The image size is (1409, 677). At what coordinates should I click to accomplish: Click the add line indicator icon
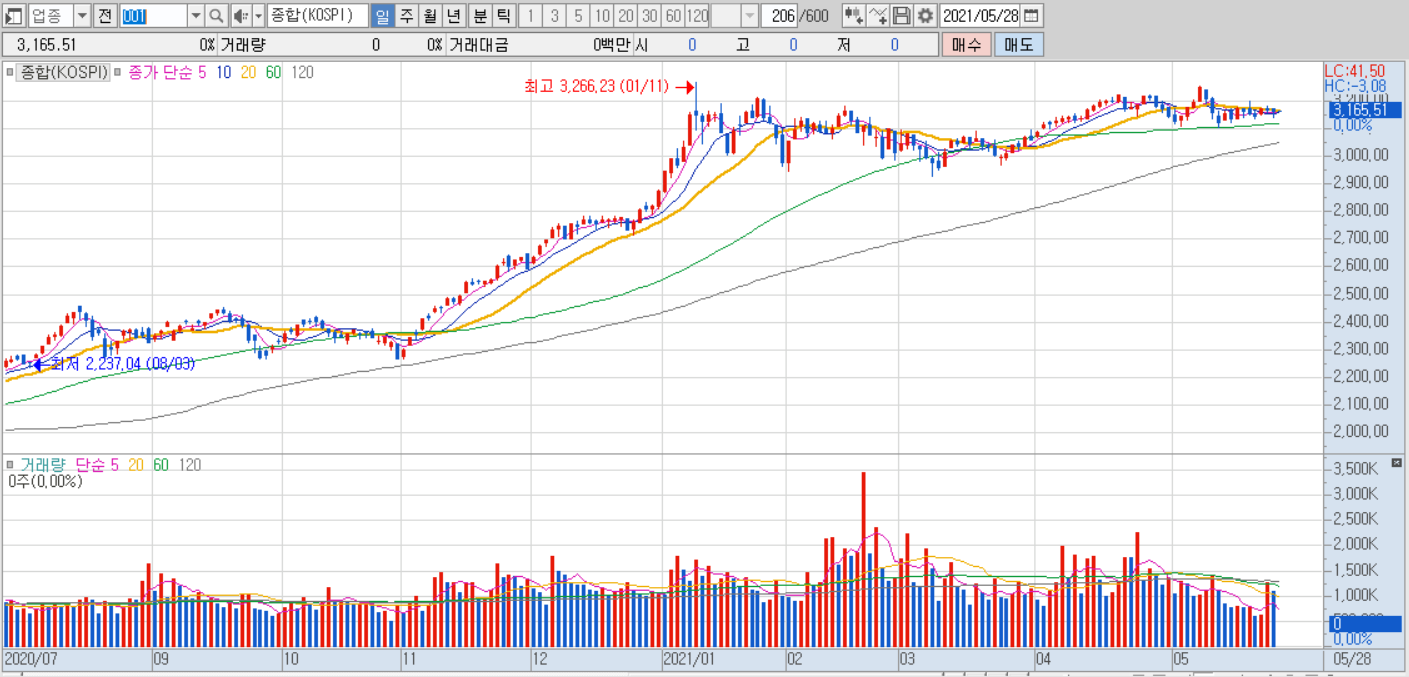[x=878, y=15]
